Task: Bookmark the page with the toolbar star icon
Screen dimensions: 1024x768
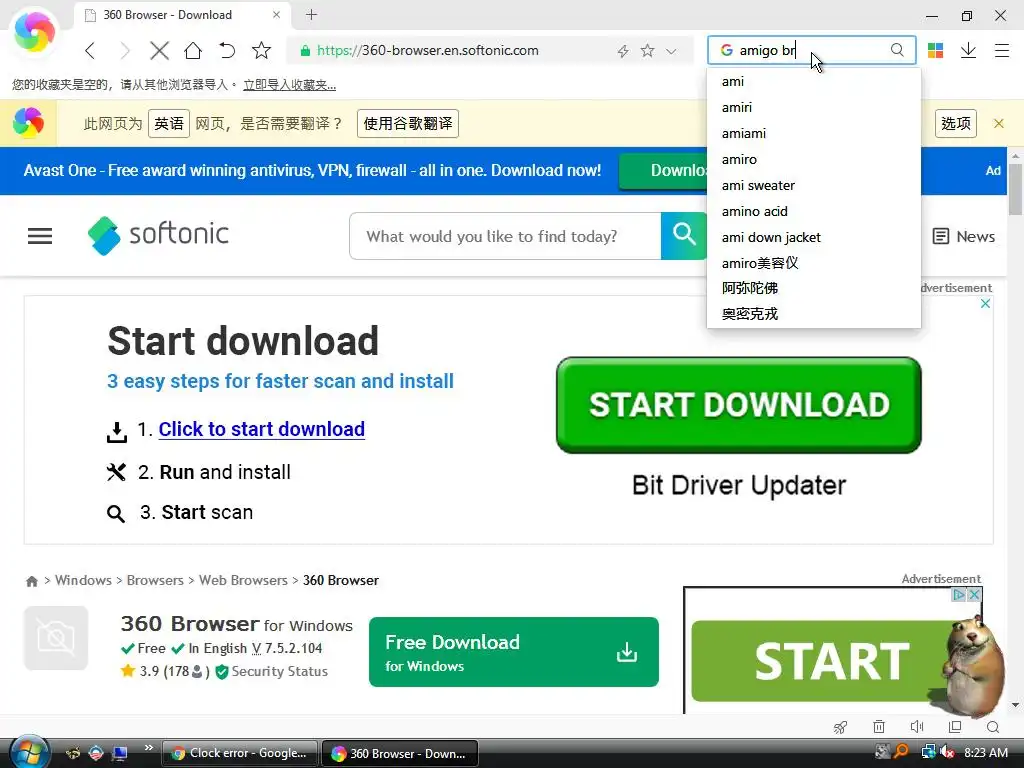Action: pyautogui.click(x=261, y=50)
